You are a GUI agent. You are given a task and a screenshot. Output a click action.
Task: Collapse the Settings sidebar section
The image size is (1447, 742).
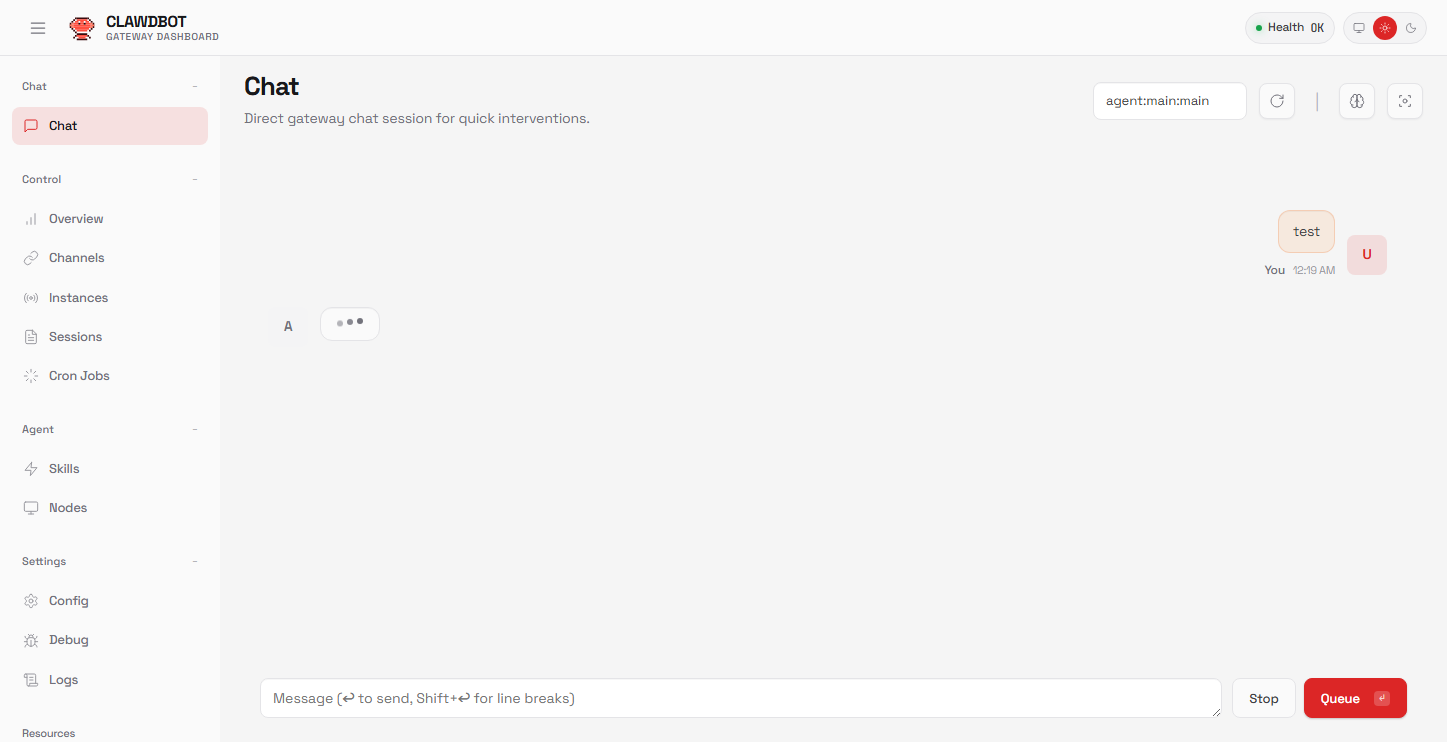pos(195,562)
